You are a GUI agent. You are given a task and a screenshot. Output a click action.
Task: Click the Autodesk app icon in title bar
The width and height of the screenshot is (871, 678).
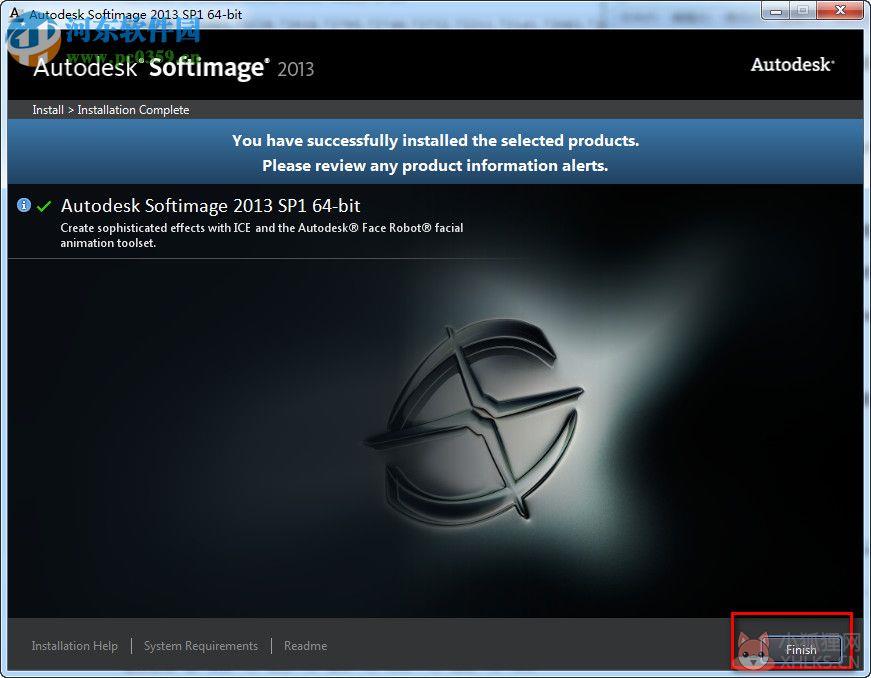pos(15,12)
